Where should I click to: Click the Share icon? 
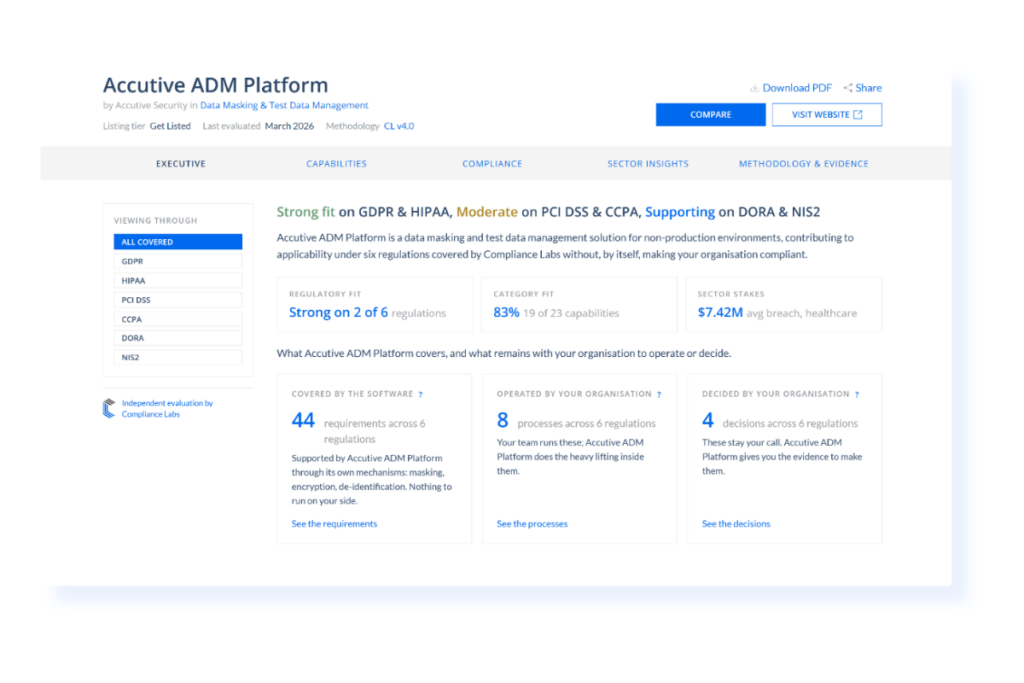pyautogui.click(x=848, y=88)
